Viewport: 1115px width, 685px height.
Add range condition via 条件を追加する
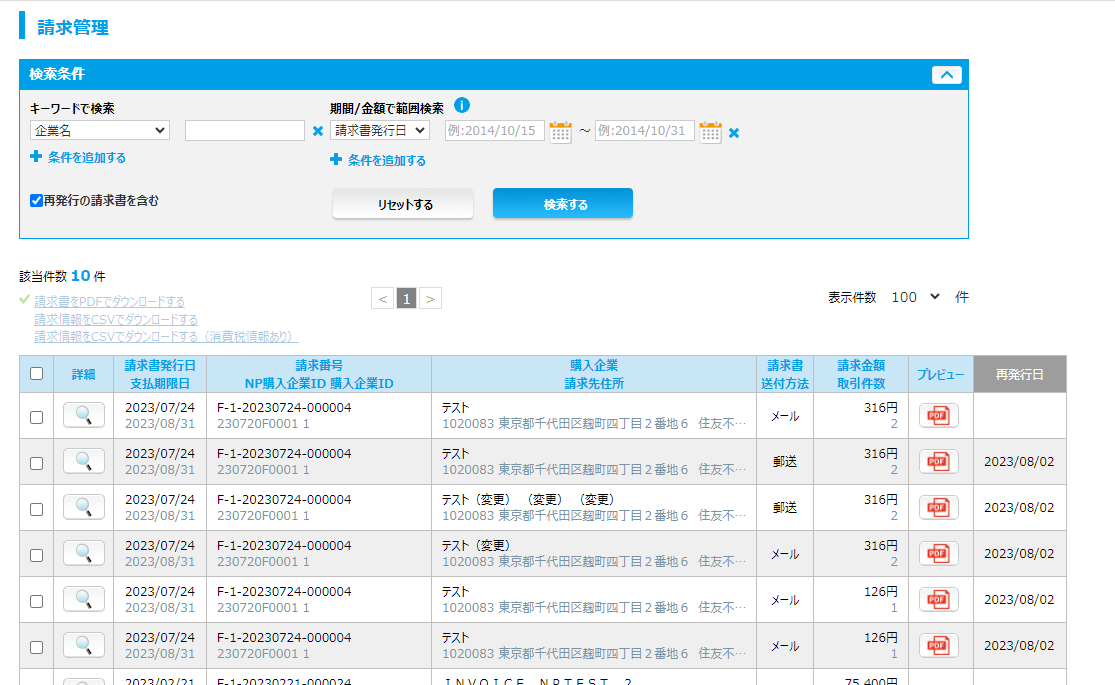378,160
